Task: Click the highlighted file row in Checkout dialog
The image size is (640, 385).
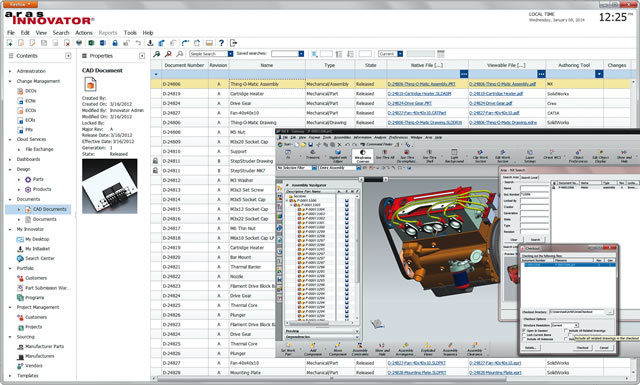Action: 569,265
